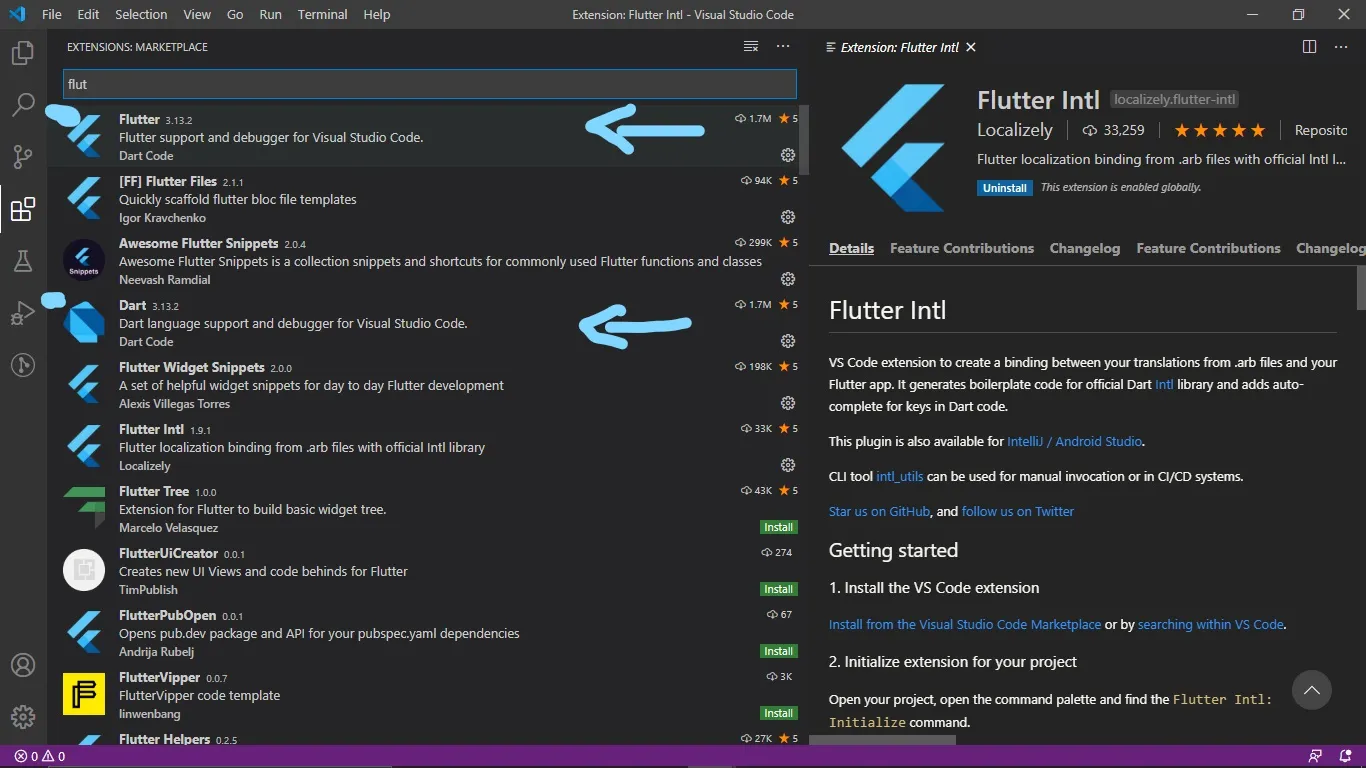Open the manage gear in the Flutter Intl list row

[788, 465]
